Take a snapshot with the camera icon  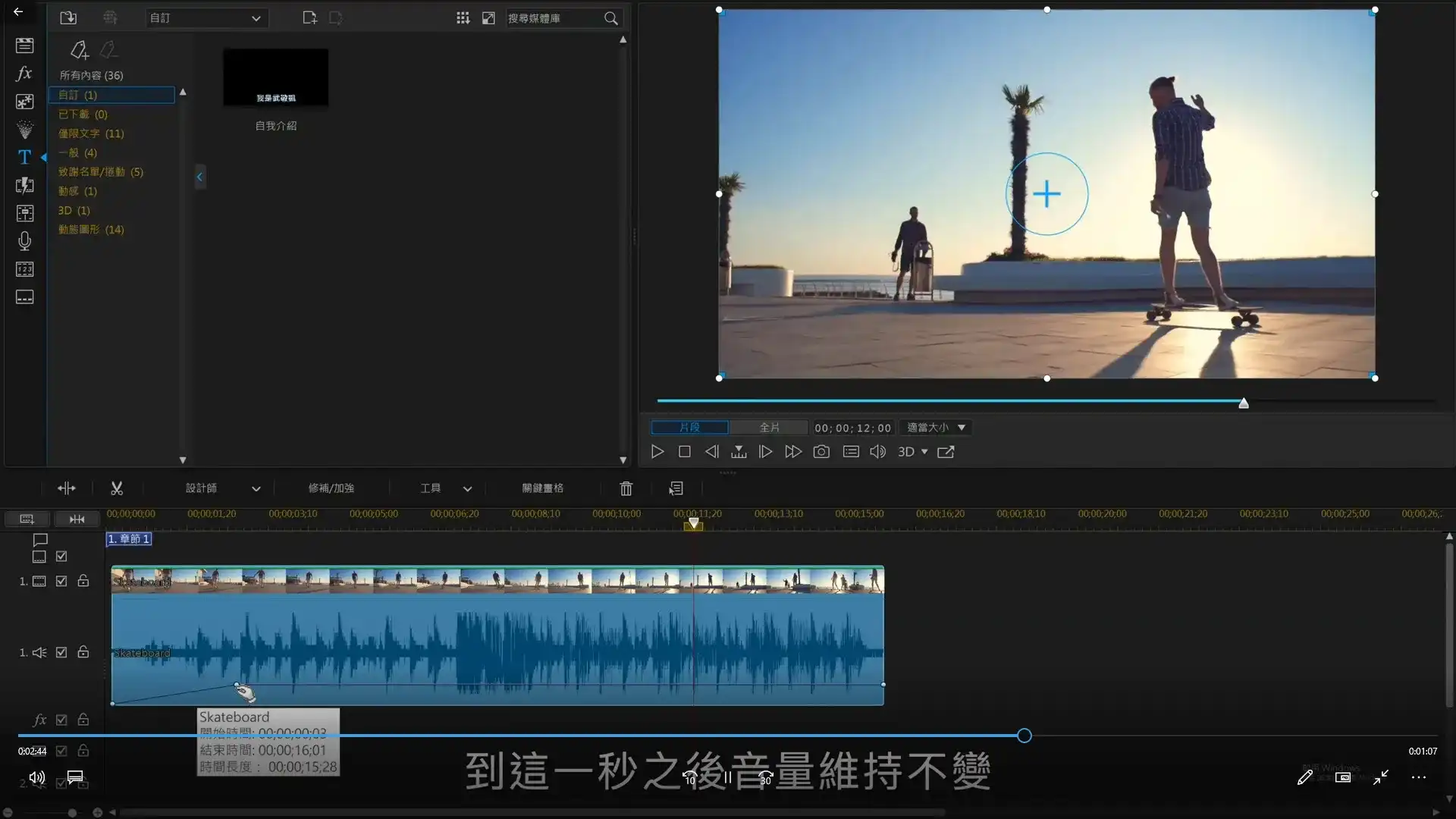tap(821, 451)
